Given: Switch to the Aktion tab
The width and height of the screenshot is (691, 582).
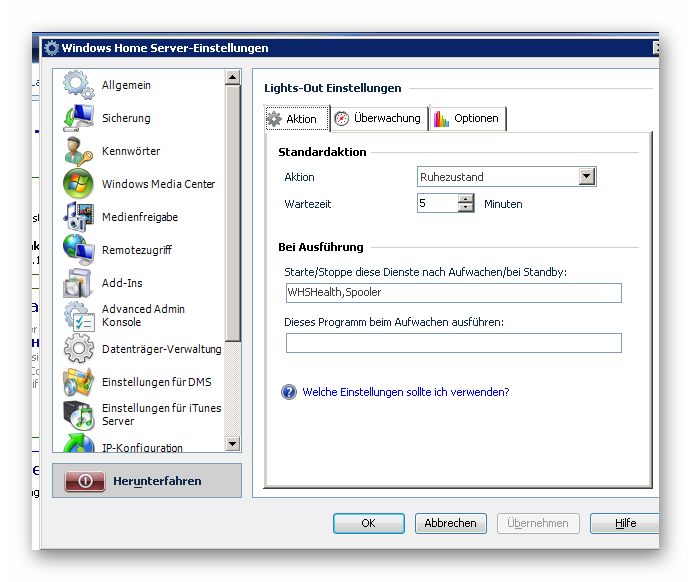Looking at the screenshot, I should pyautogui.click(x=297, y=119).
